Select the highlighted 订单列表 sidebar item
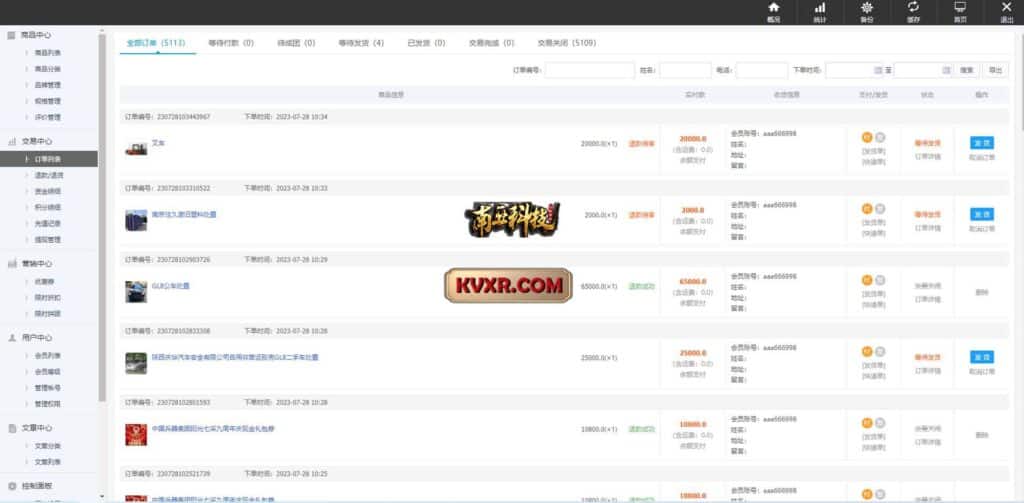 pos(49,159)
